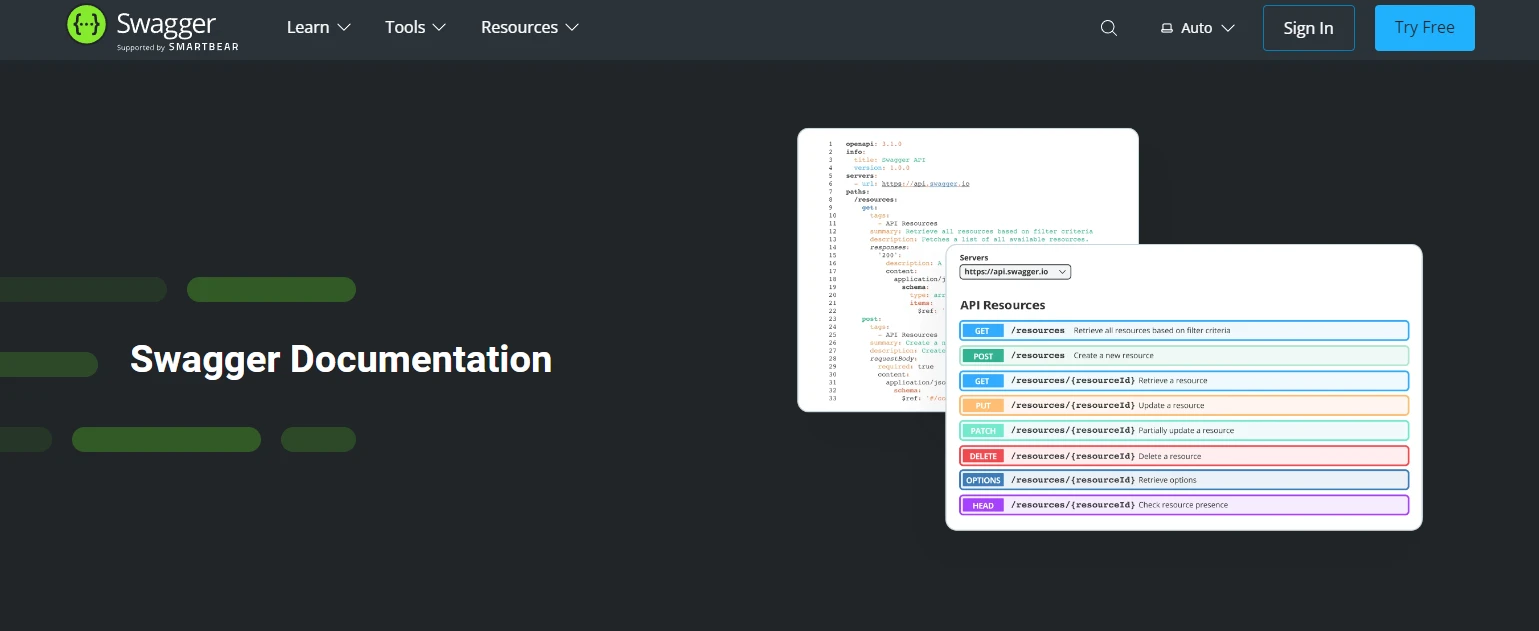Click the Swagger logo icon
This screenshot has width=1539, height=631.
(x=86, y=25)
